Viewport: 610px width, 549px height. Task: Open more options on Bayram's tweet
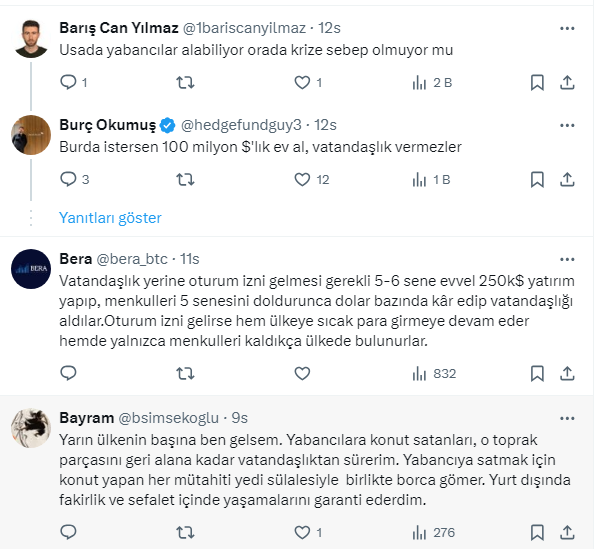pos(567,415)
